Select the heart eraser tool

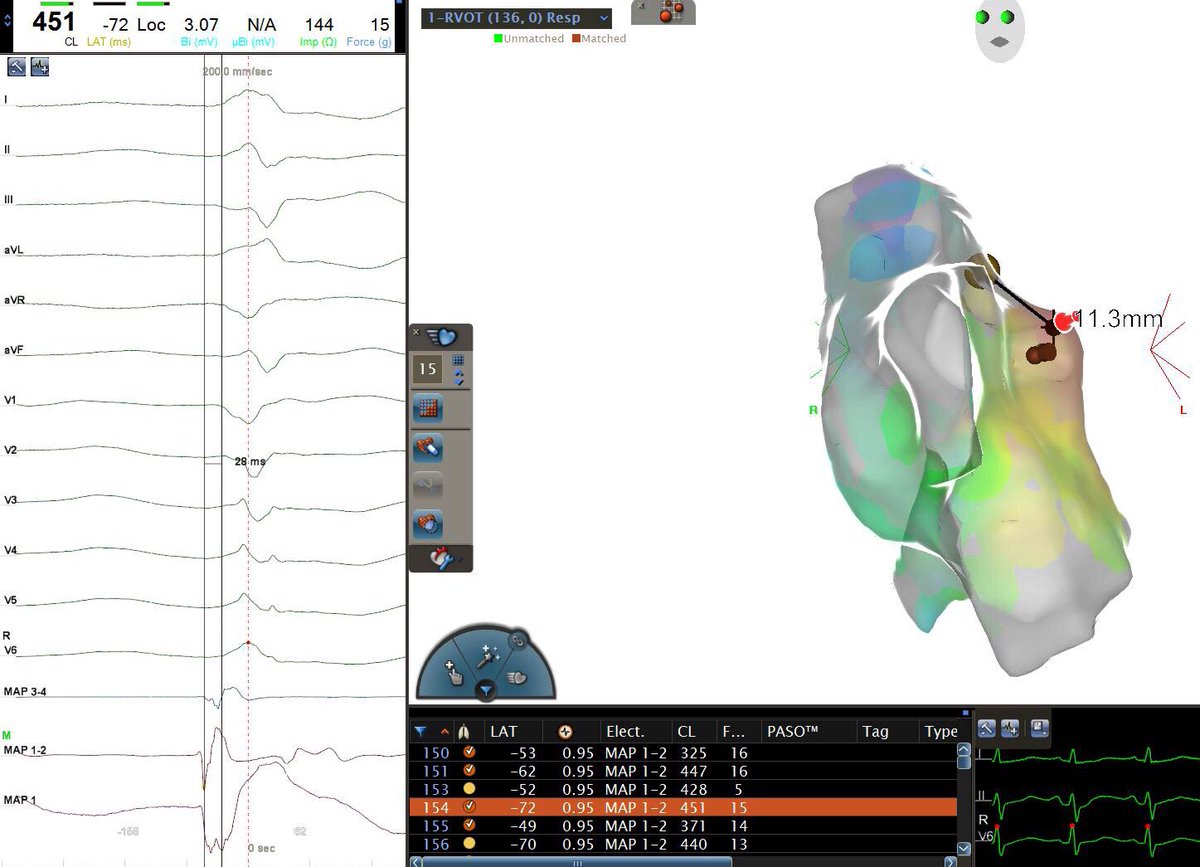pyautogui.click(x=428, y=447)
